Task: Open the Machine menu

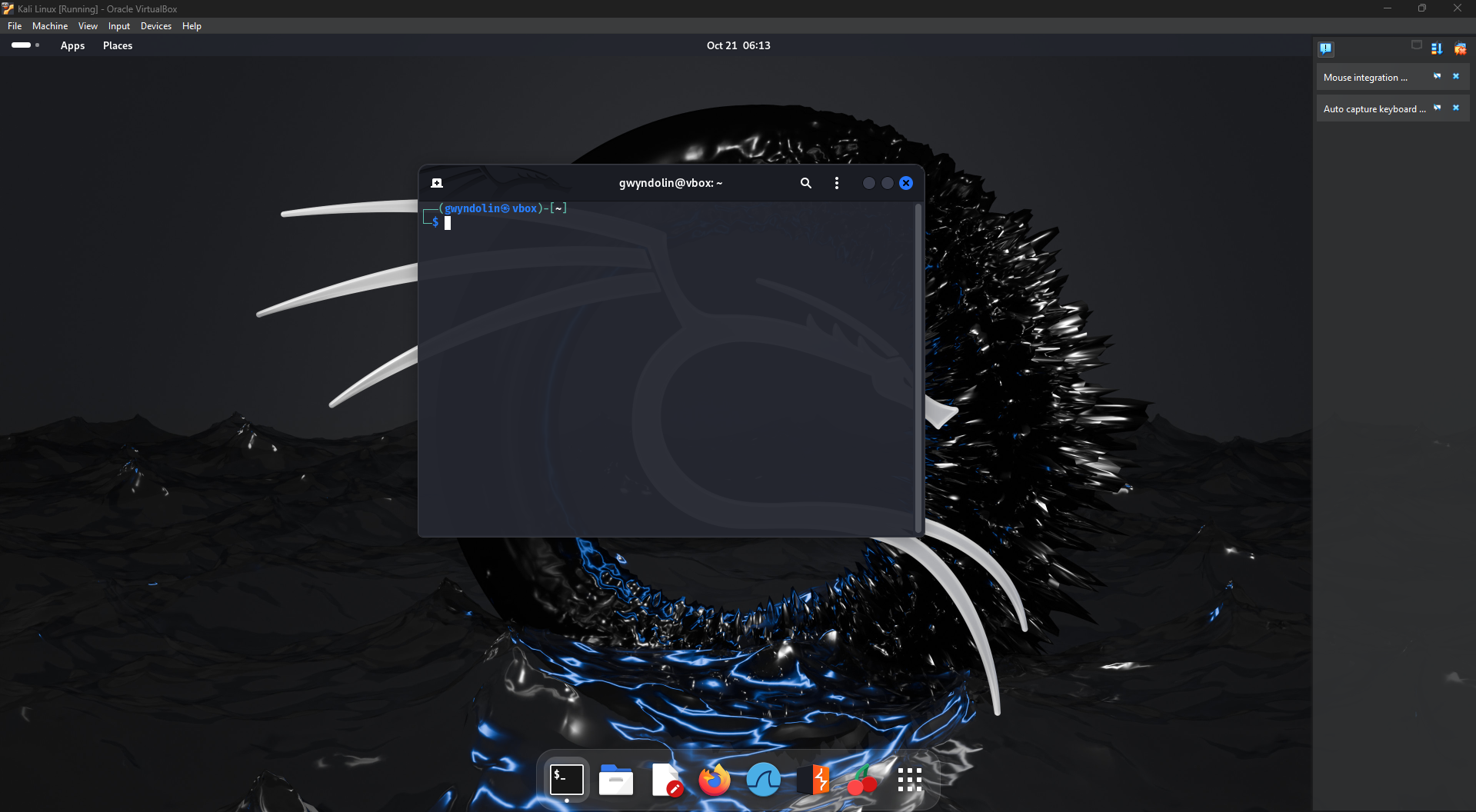Action: coord(50,26)
